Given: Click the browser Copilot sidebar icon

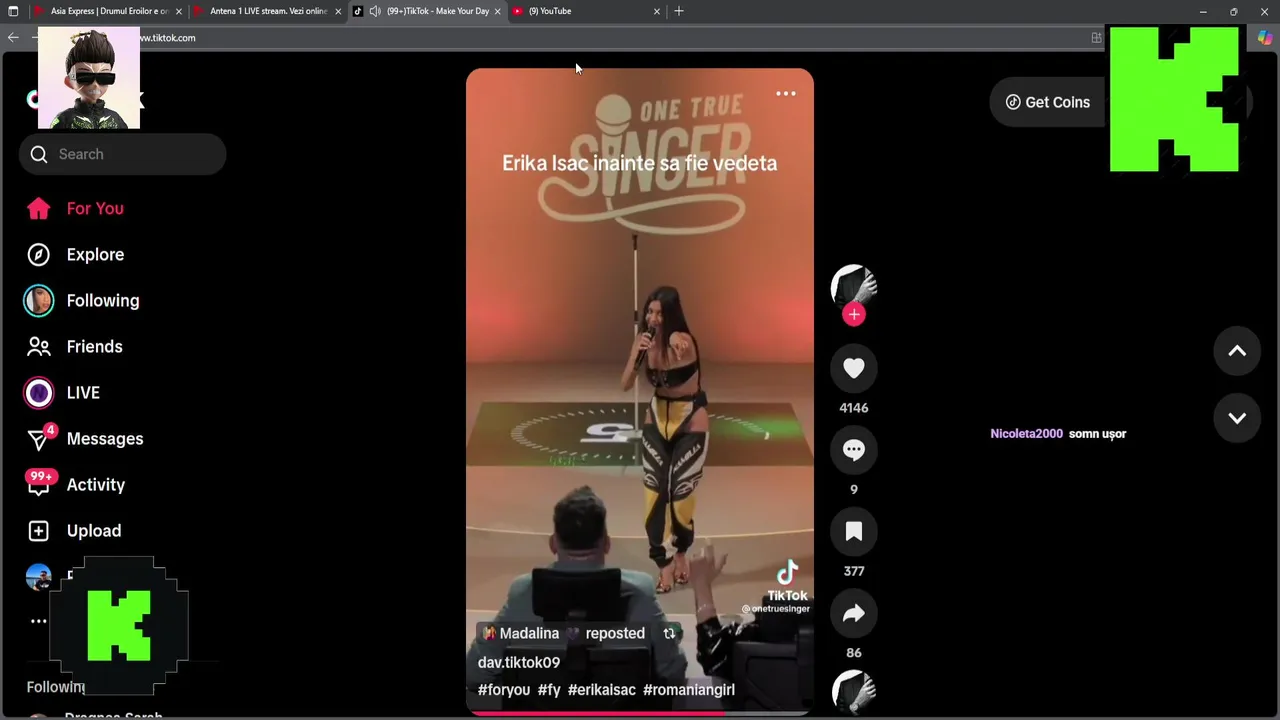Looking at the screenshot, I should [x=1265, y=38].
